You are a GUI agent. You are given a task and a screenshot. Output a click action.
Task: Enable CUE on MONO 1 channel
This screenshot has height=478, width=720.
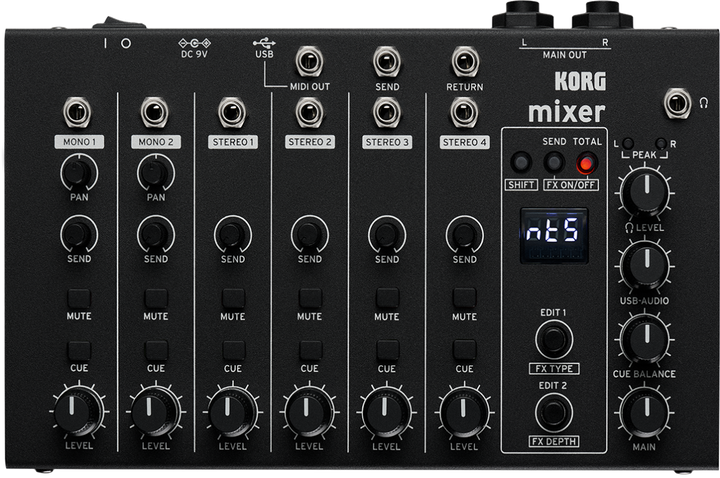click(79, 350)
